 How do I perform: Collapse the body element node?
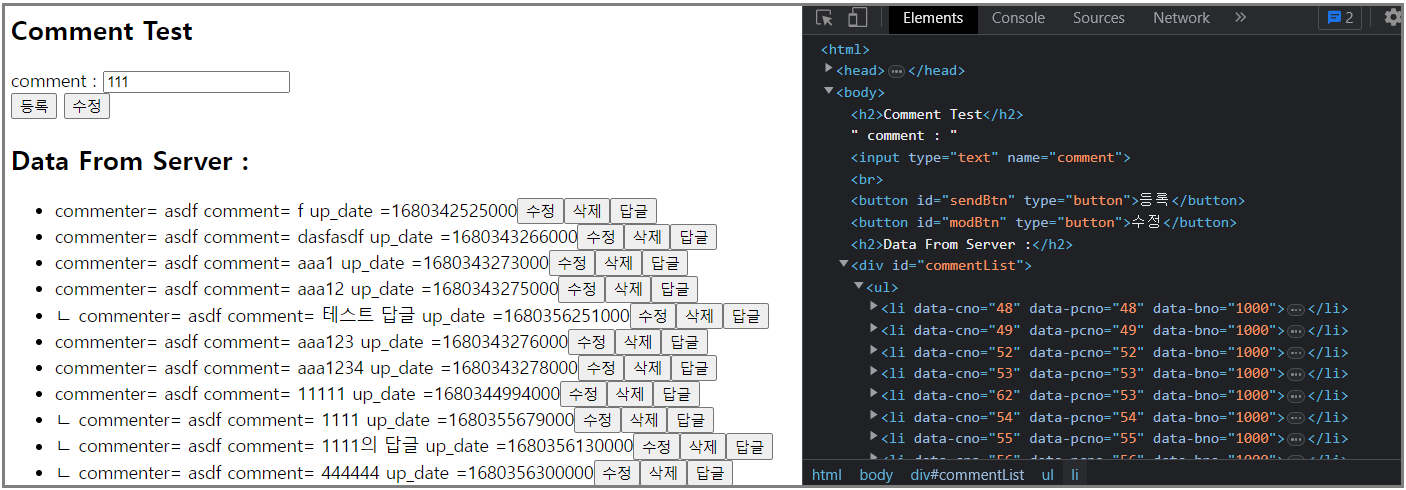coord(829,92)
